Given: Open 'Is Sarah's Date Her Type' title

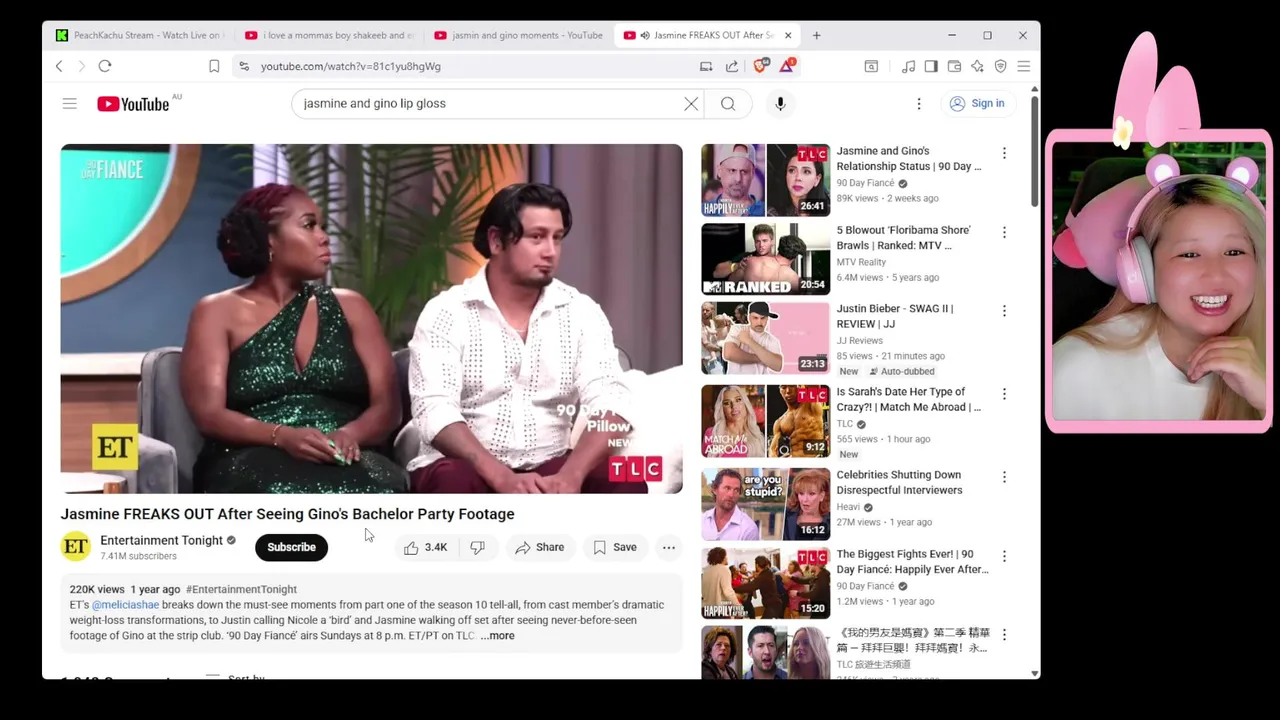Looking at the screenshot, I should click(908, 399).
